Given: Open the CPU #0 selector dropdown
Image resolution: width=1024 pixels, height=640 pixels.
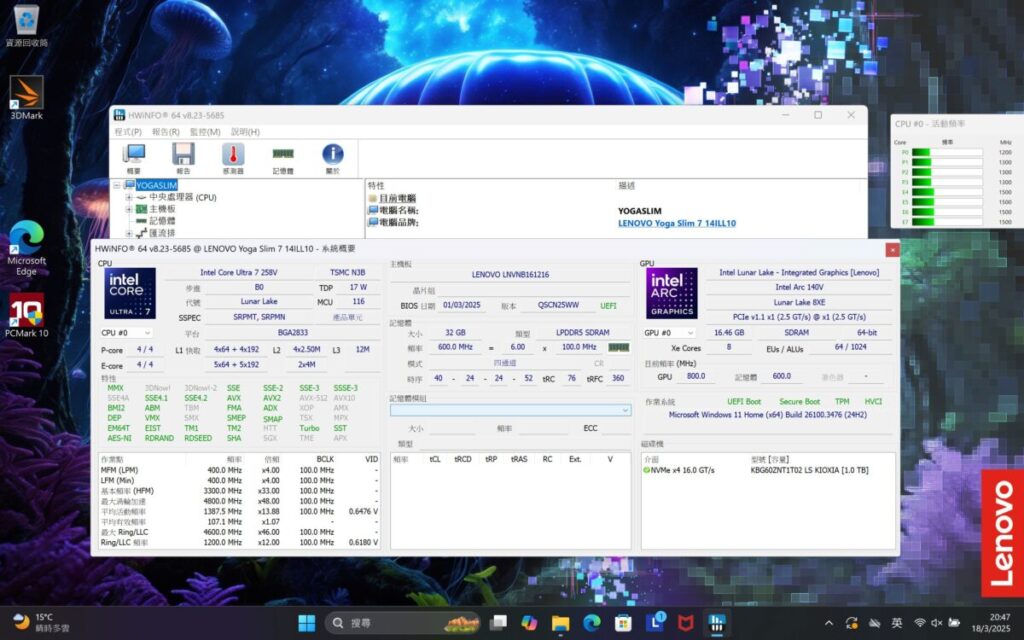Looking at the screenshot, I should (126, 333).
